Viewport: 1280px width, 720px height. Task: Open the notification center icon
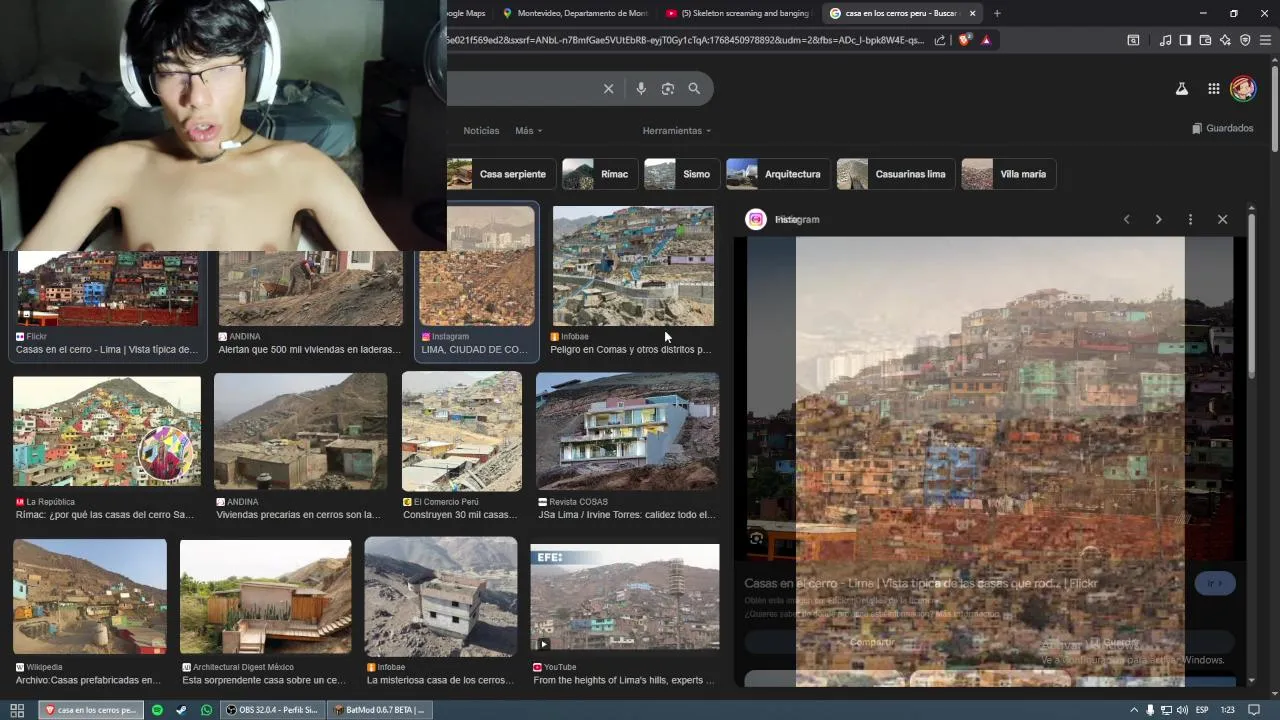[x=1254, y=710]
